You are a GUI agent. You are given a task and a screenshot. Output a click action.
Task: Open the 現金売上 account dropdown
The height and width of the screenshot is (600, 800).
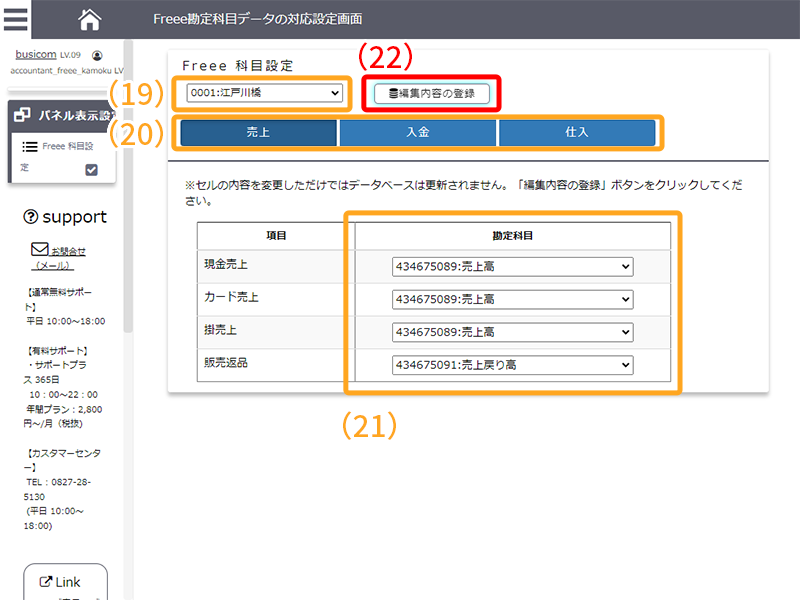(512, 267)
